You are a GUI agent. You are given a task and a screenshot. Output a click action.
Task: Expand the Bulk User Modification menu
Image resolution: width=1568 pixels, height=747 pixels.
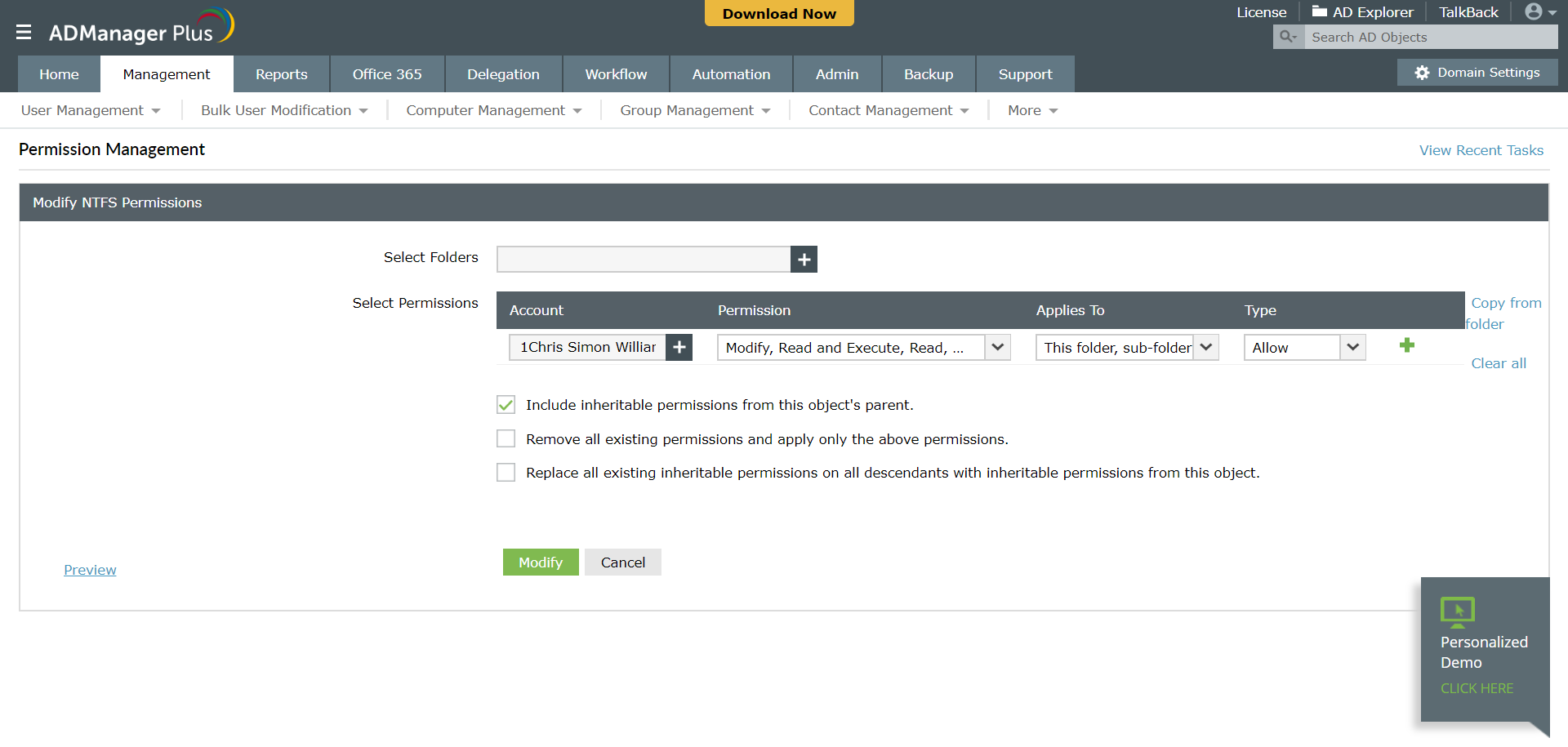[x=284, y=110]
